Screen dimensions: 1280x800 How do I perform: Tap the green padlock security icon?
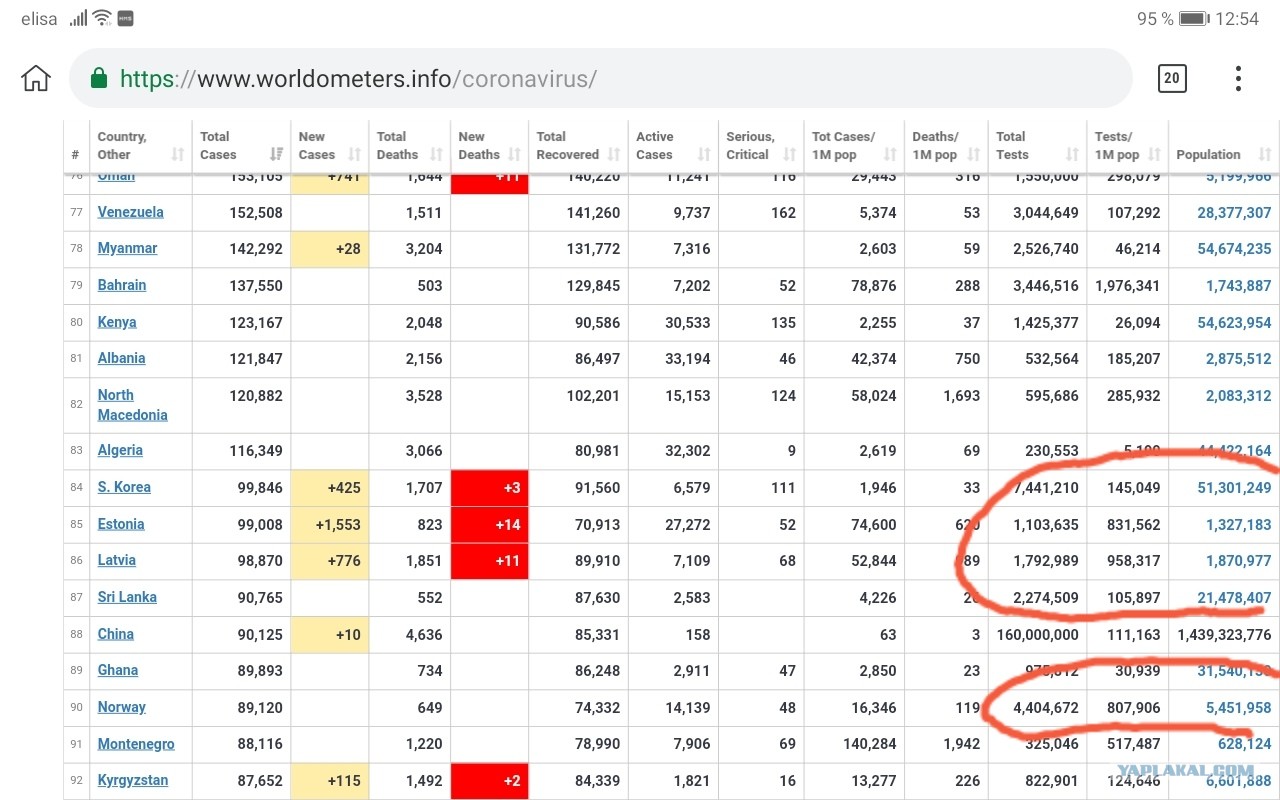pyautogui.click(x=98, y=78)
